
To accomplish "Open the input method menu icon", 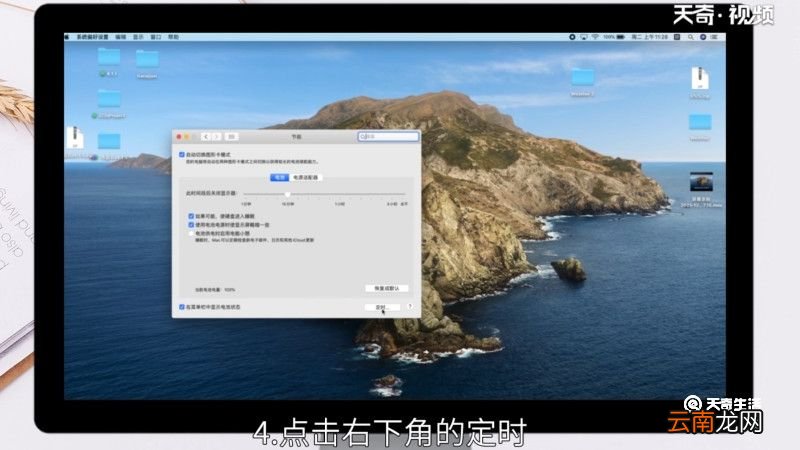I will click(677, 37).
